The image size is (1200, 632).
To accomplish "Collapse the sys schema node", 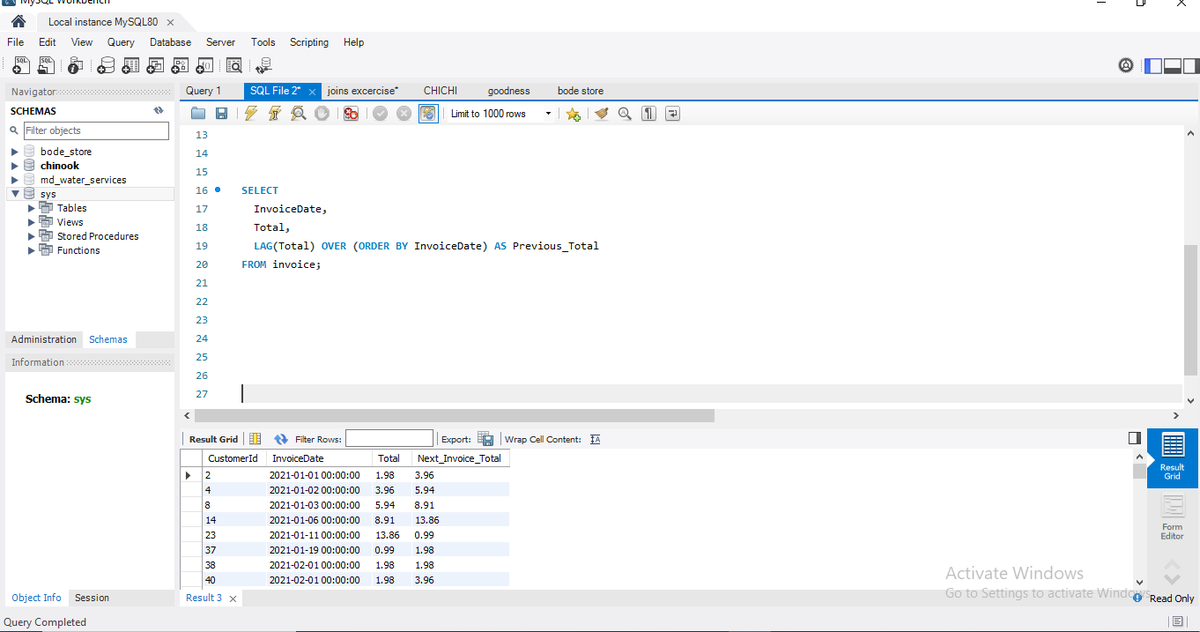I will point(14,194).
